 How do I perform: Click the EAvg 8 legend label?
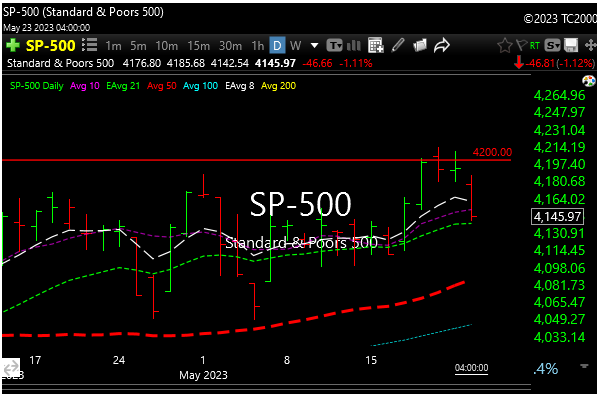pyautogui.click(x=239, y=86)
